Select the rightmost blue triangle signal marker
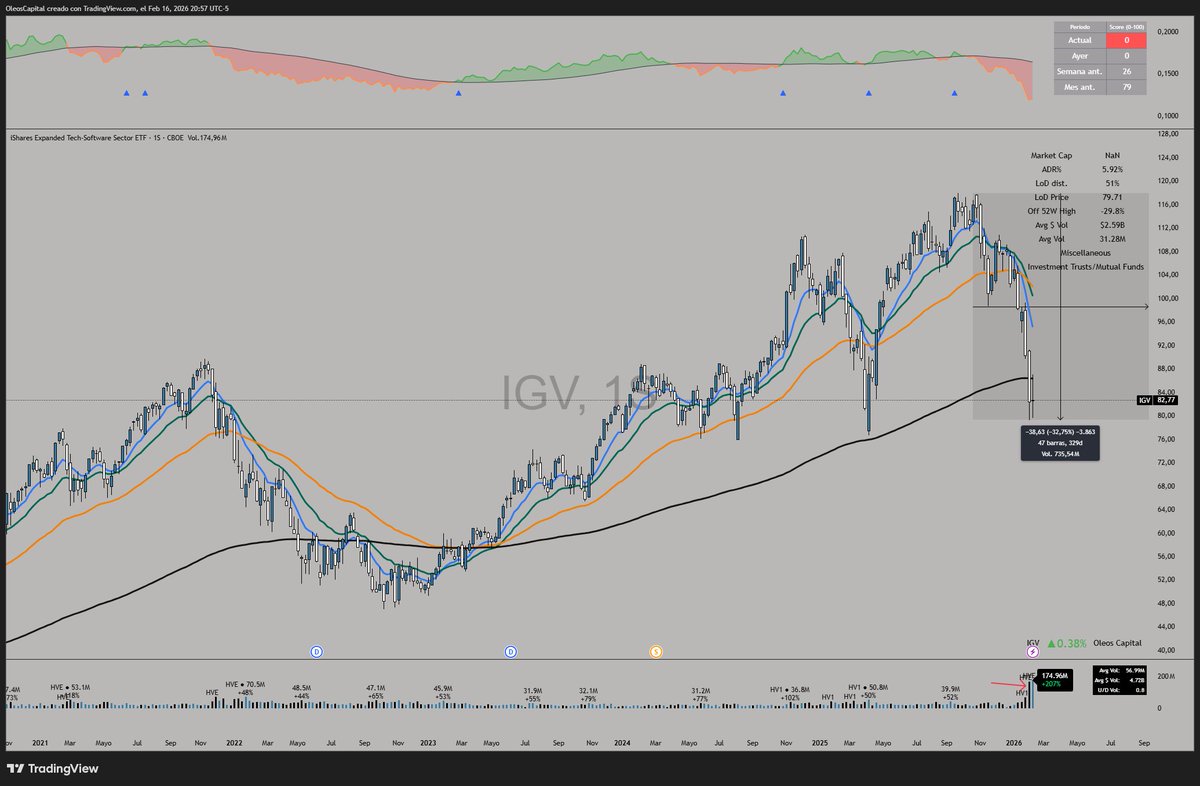 pyautogui.click(x=955, y=93)
